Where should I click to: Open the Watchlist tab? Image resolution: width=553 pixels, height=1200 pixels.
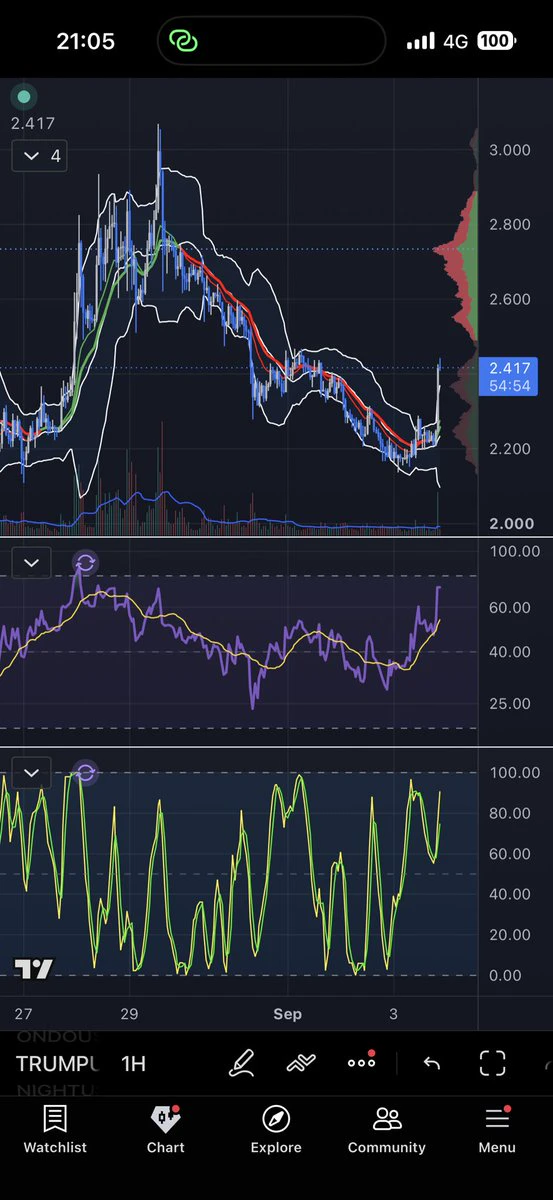55,1130
